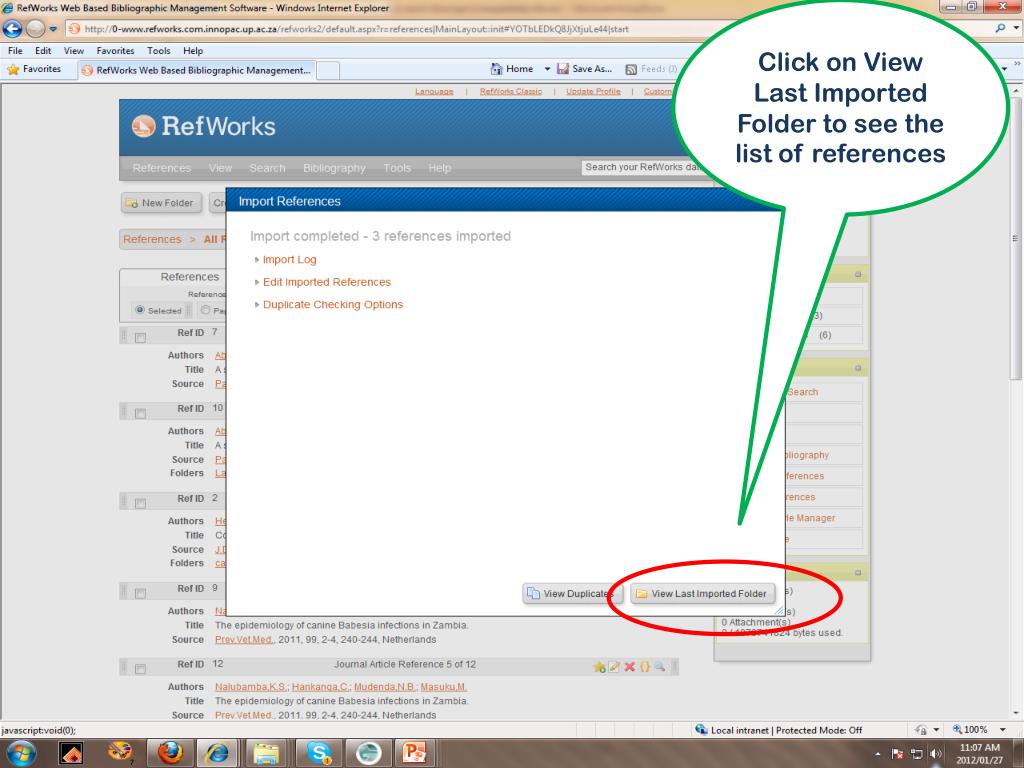This screenshot has height=768, width=1024.
Task: Open the RefWorks Search menu
Action: click(267, 168)
